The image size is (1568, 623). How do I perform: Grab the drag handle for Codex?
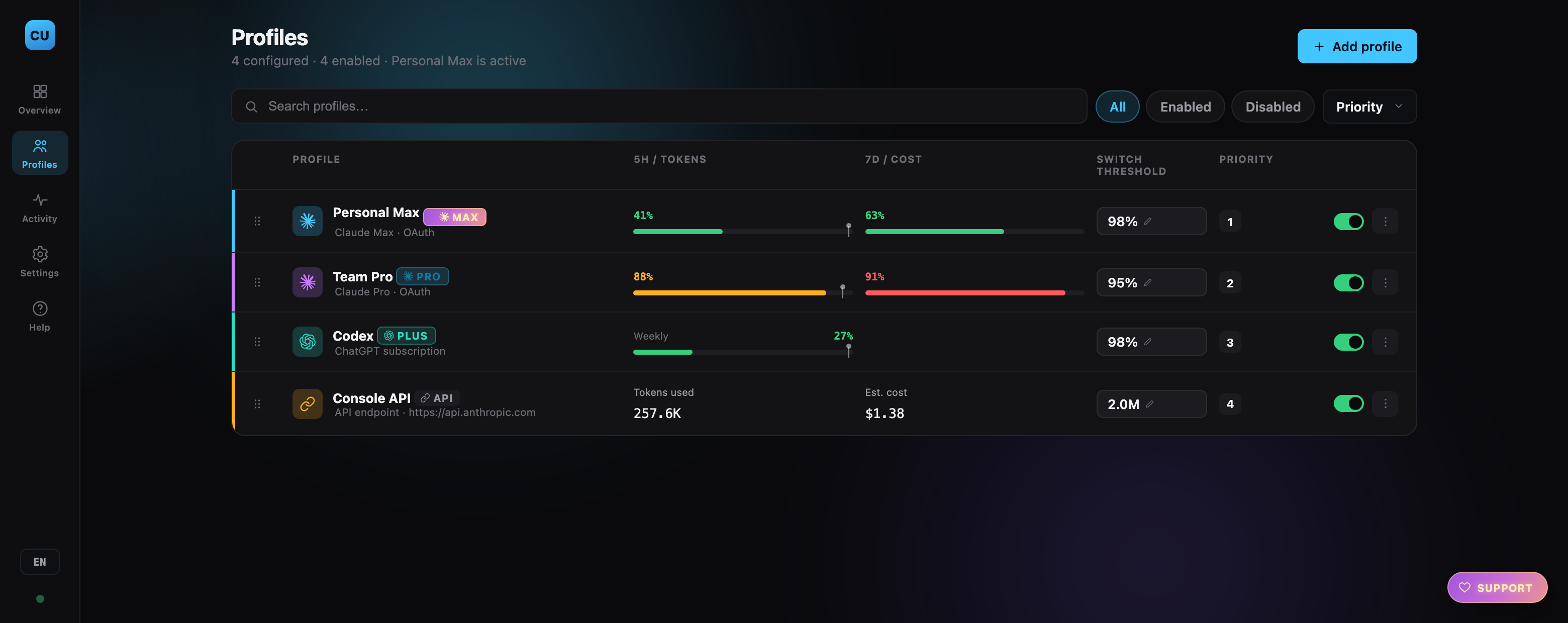[x=257, y=342]
